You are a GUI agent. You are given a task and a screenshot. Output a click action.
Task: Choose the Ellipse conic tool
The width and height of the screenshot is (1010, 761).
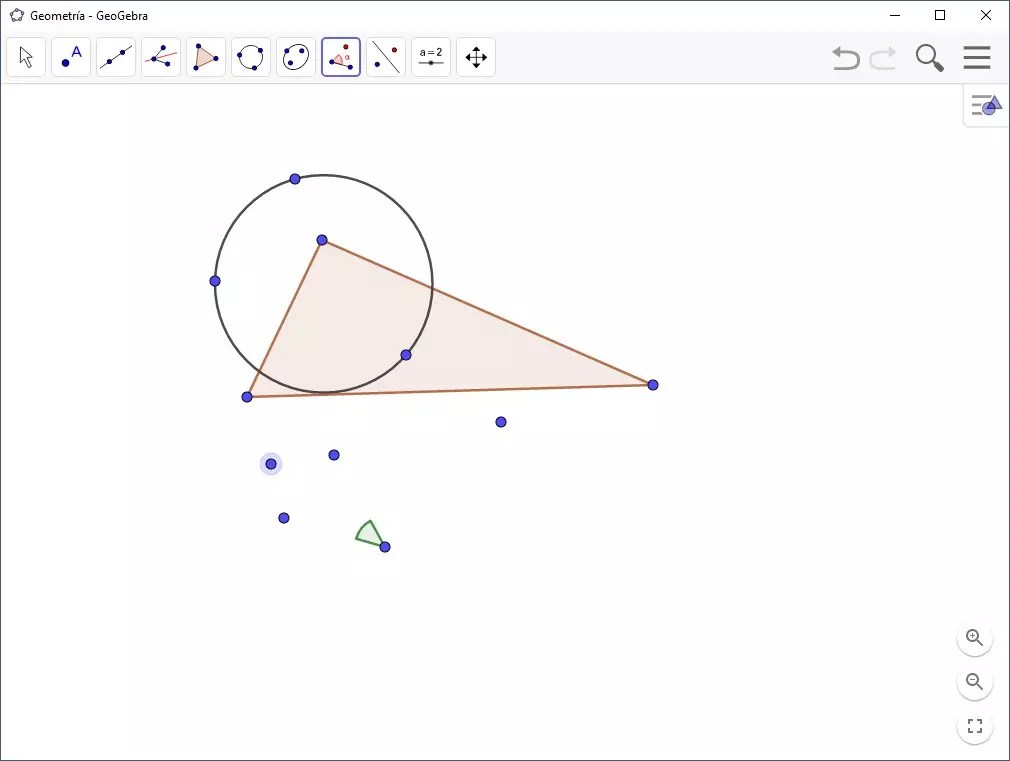click(296, 57)
